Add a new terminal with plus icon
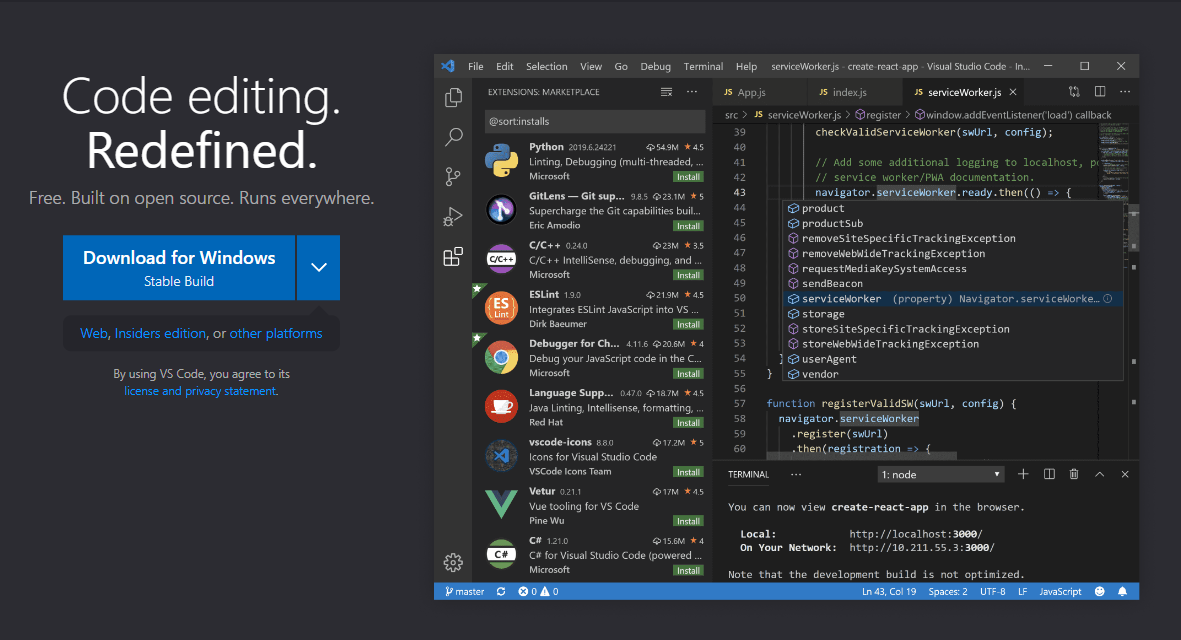Viewport: 1181px width, 640px height. point(1023,474)
